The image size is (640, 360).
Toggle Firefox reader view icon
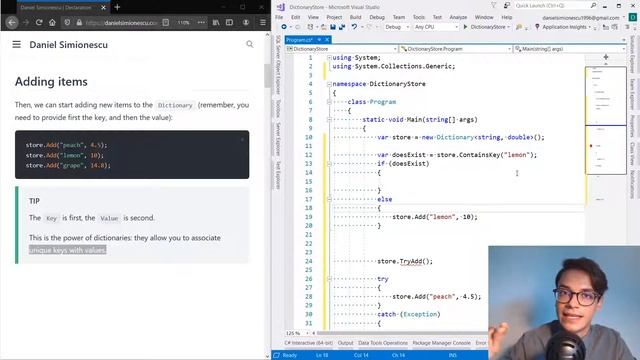coord(166,22)
